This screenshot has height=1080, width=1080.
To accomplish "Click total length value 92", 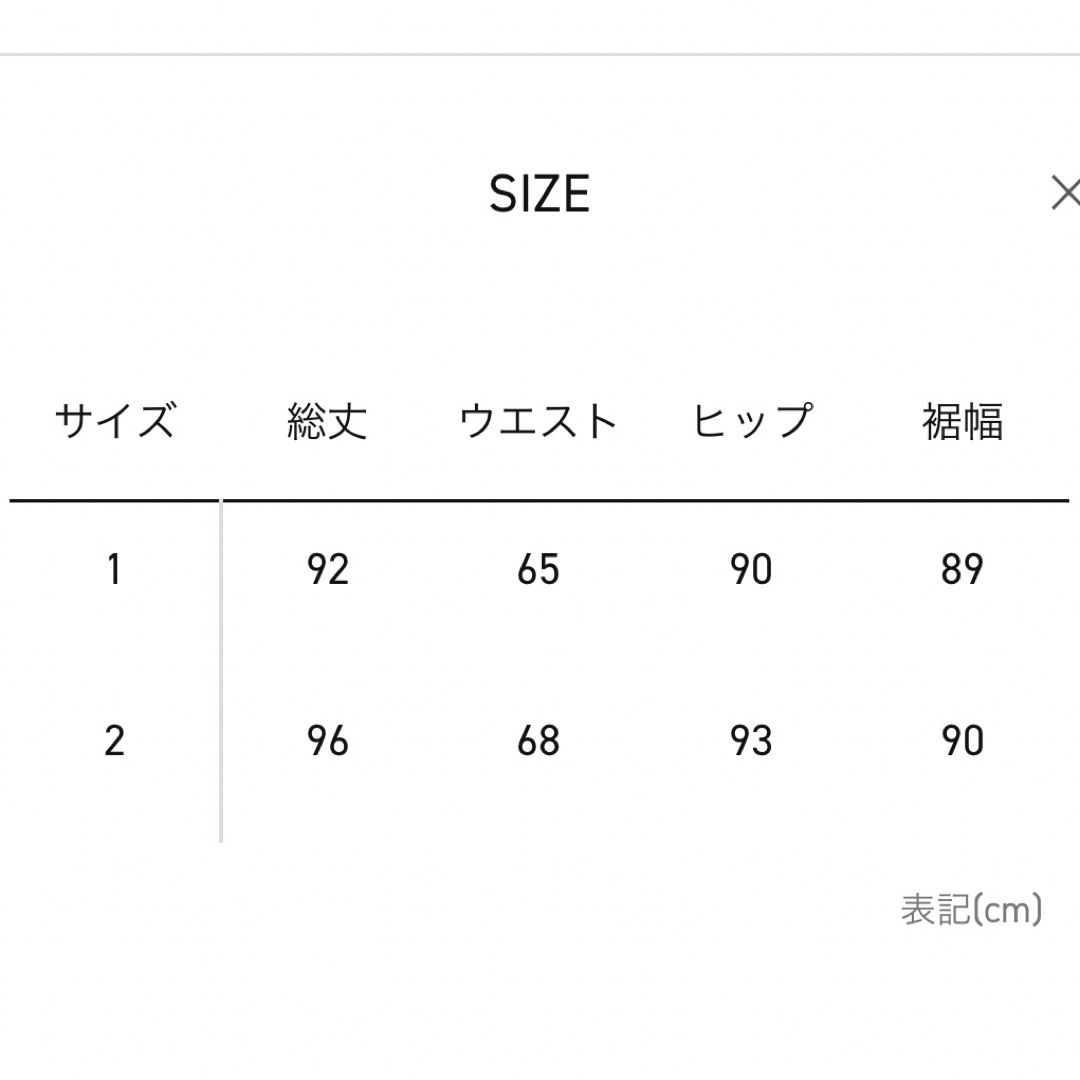I will pos(328,570).
